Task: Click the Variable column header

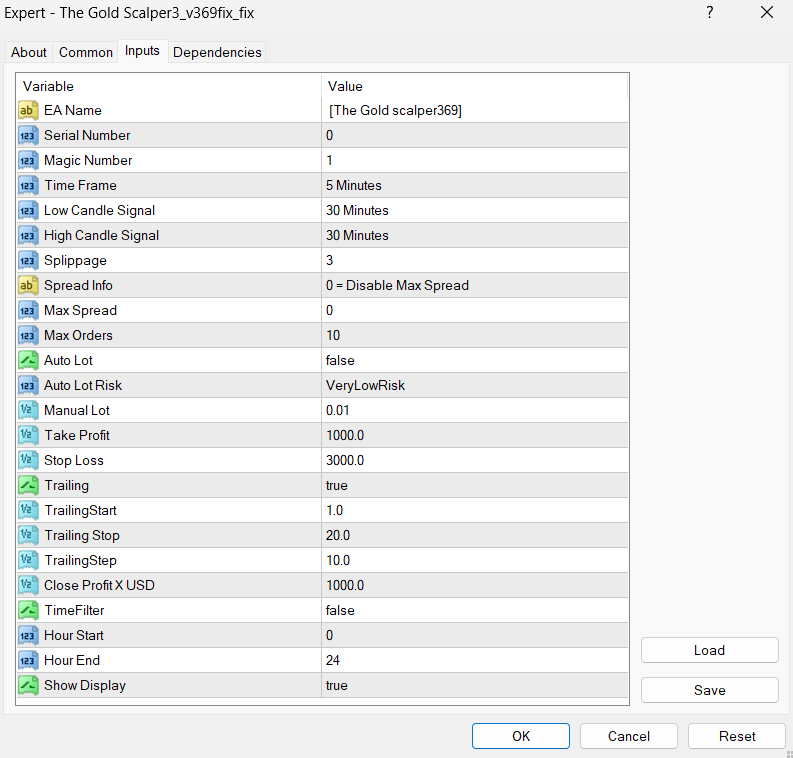Action: coord(49,86)
